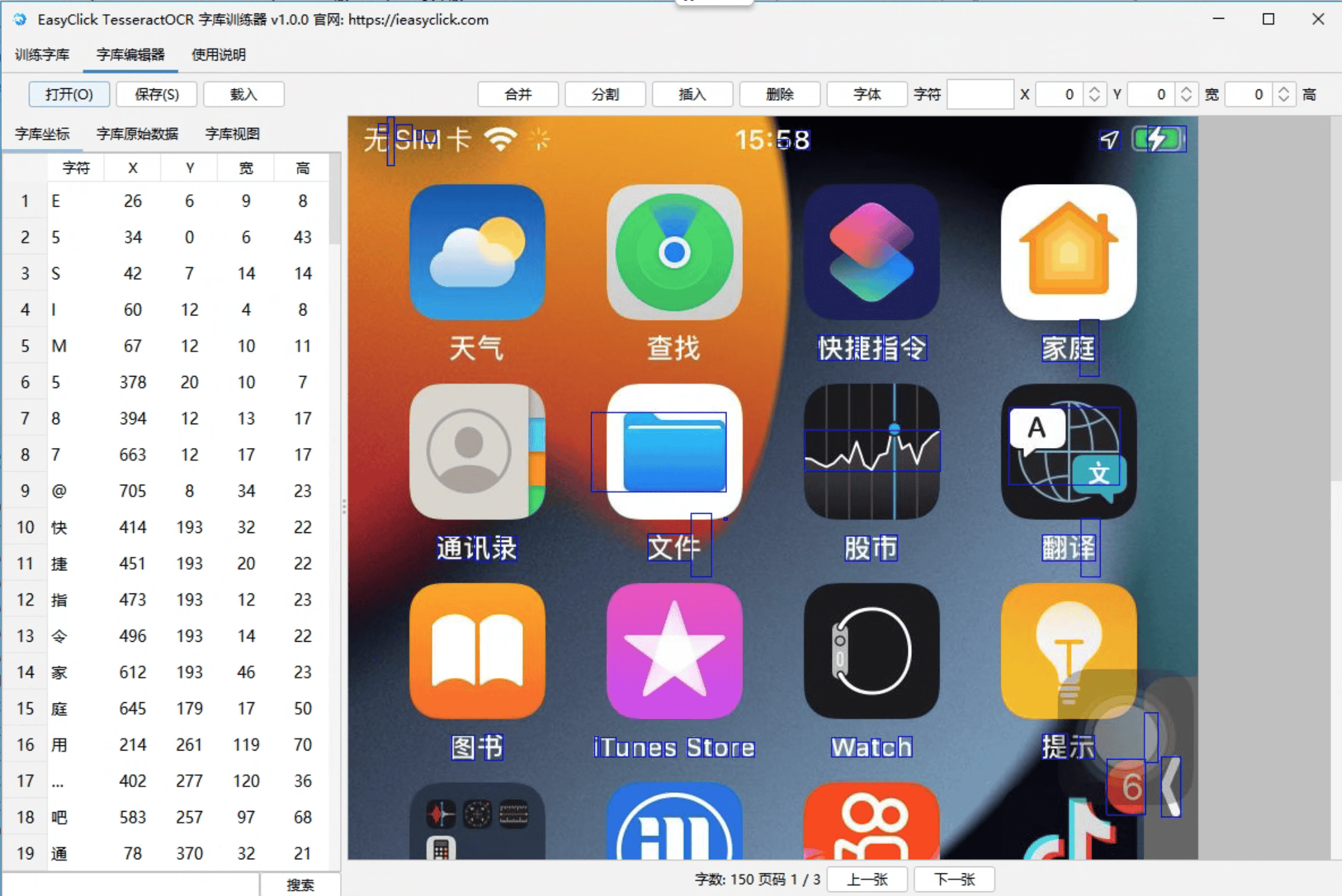Select row 14 with character 家
Image resolution: width=1342 pixels, height=896 pixels.
166,673
